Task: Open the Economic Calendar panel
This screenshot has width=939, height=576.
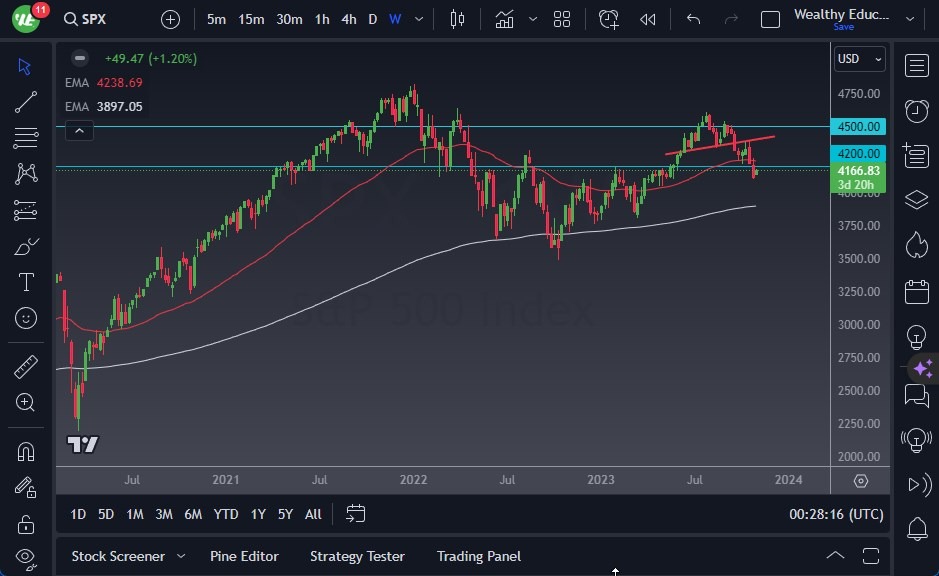Action: pos(916,290)
